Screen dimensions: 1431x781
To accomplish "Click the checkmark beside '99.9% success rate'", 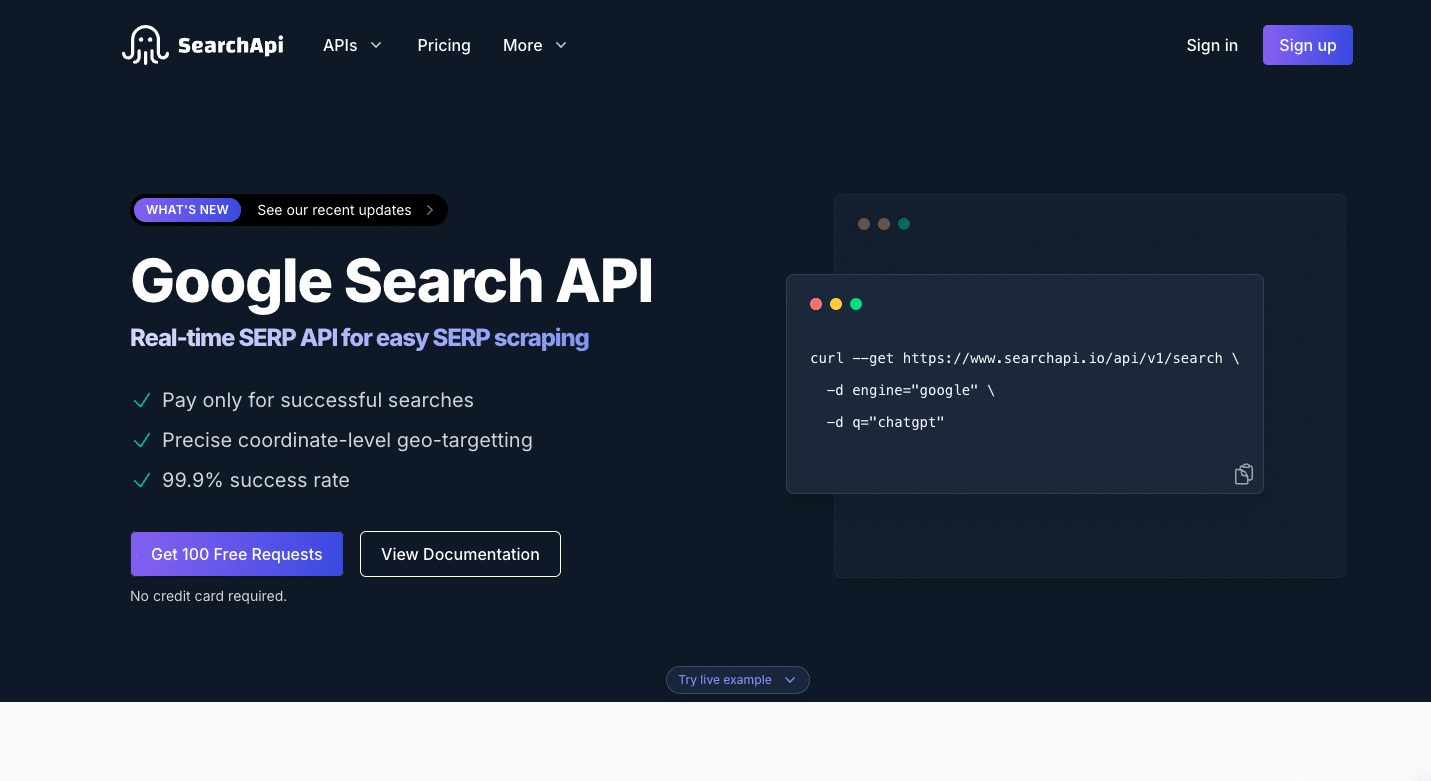I will (x=142, y=480).
